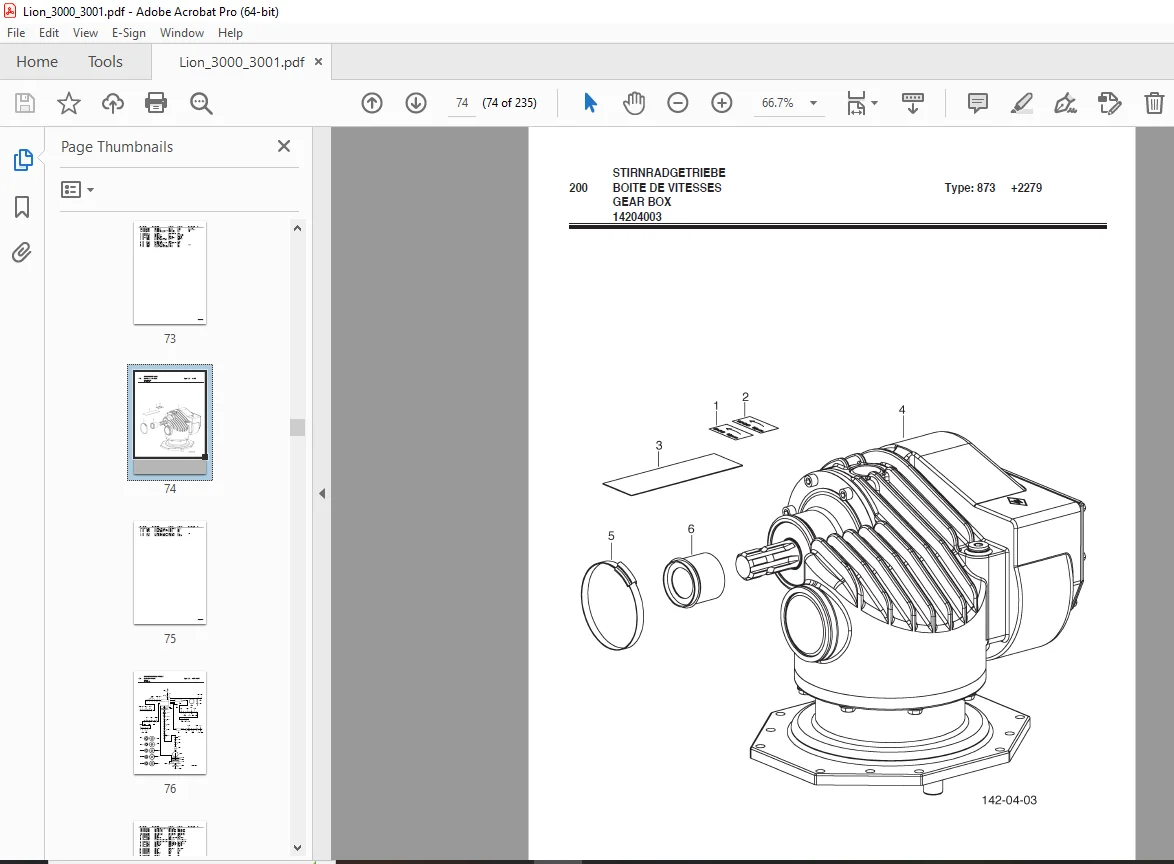Open the File menu
Image resolution: width=1174 pixels, height=864 pixels.
point(16,33)
